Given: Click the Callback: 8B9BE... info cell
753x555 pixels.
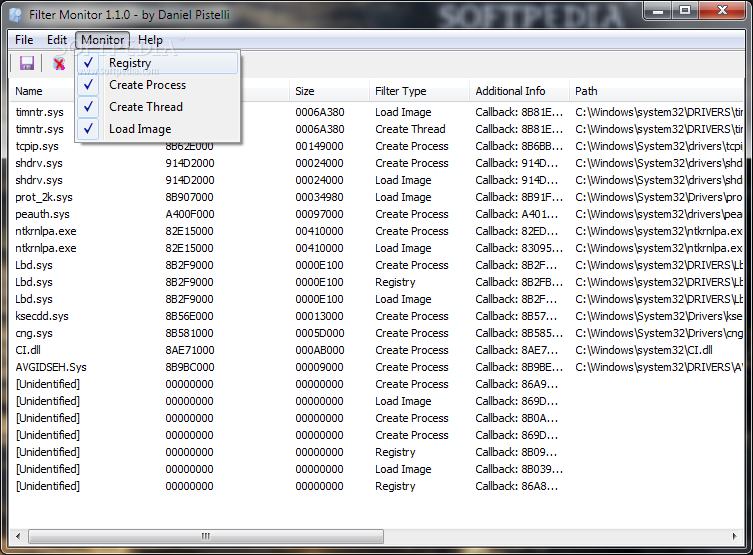Looking at the screenshot, I should [x=519, y=367].
